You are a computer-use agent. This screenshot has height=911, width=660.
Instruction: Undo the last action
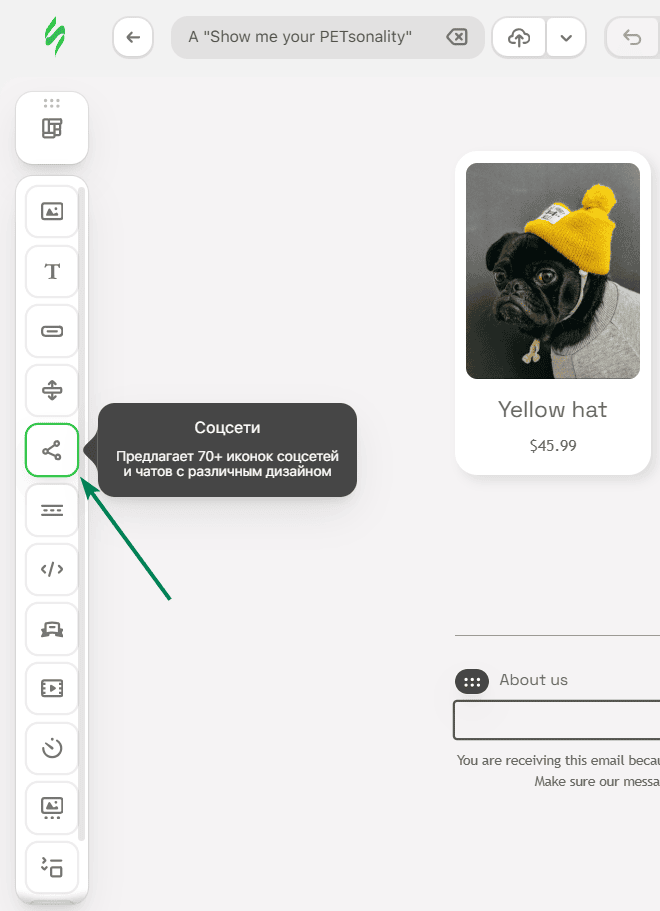click(x=632, y=38)
